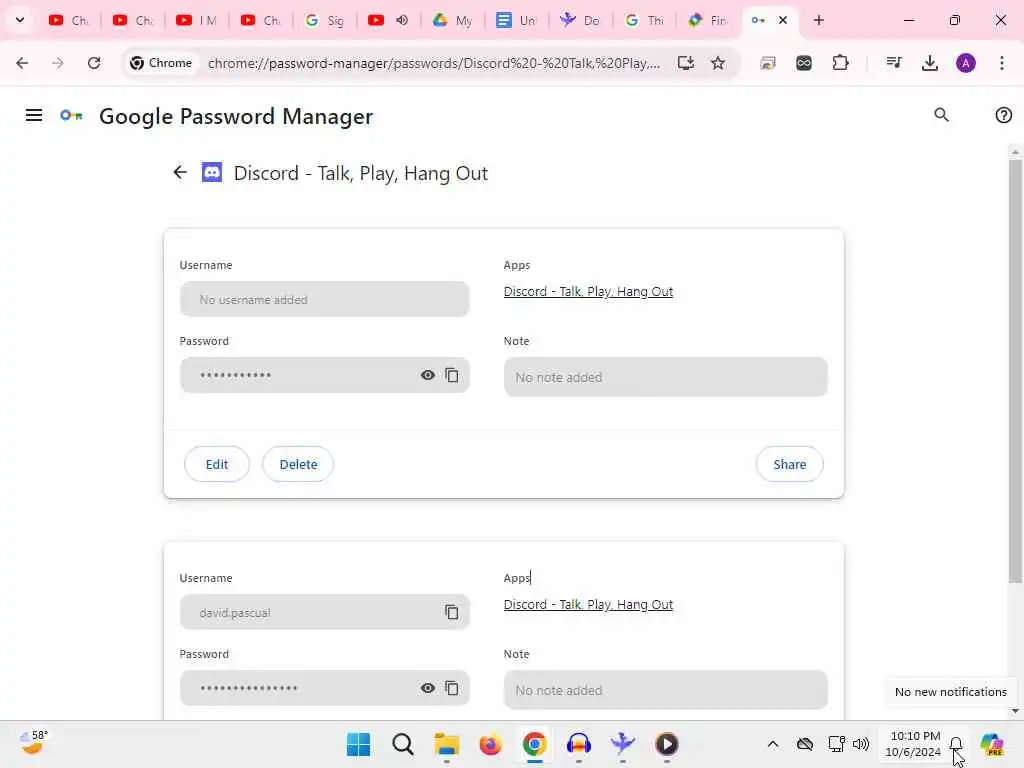The width and height of the screenshot is (1024, 768).
Task: Share the first Discord password entry
Action: [x=790, y=464]
